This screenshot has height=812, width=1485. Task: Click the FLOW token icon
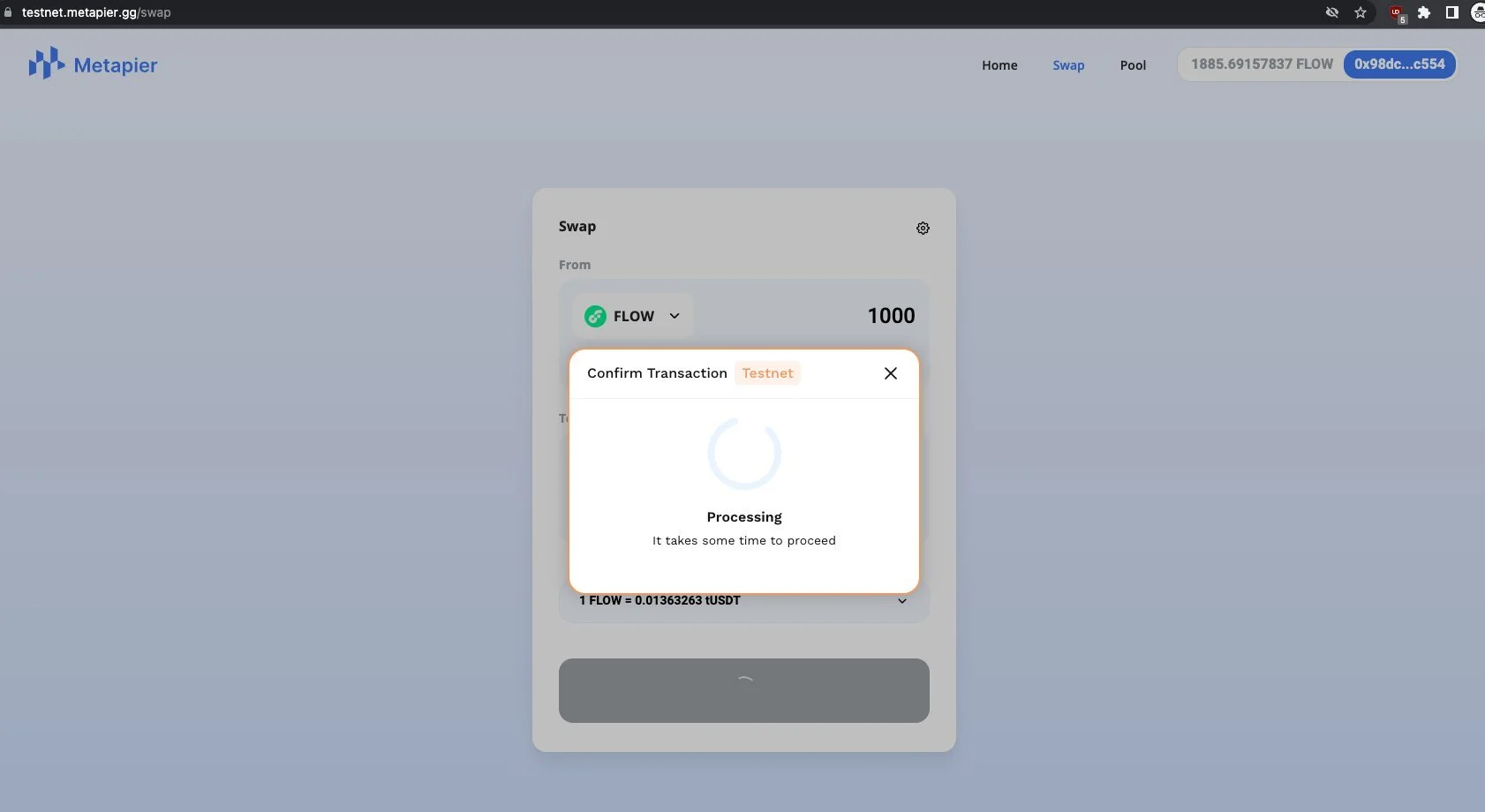coord(596,316)
